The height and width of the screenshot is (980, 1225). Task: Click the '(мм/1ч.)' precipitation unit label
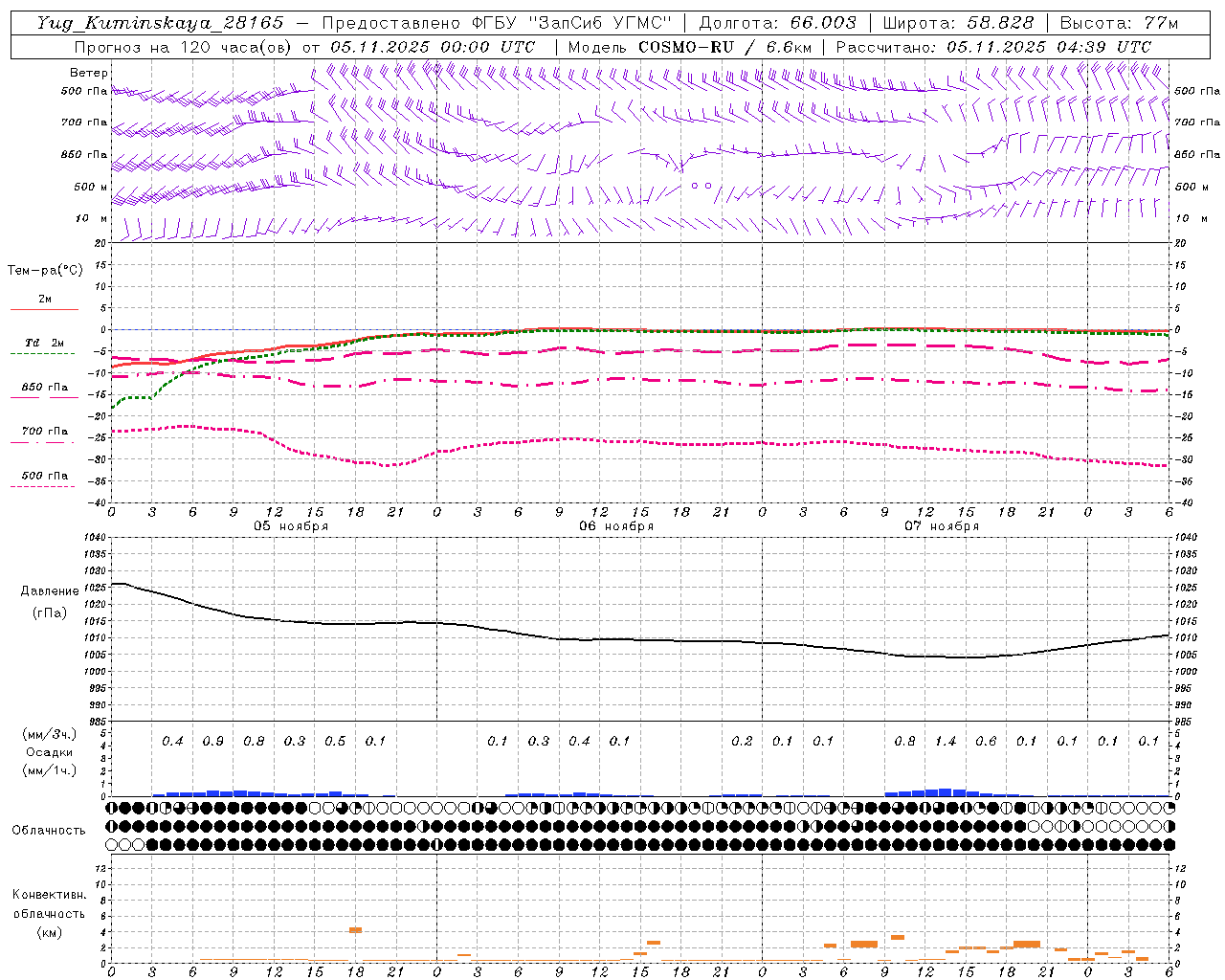pyautogui.click(x=50, y=770)
